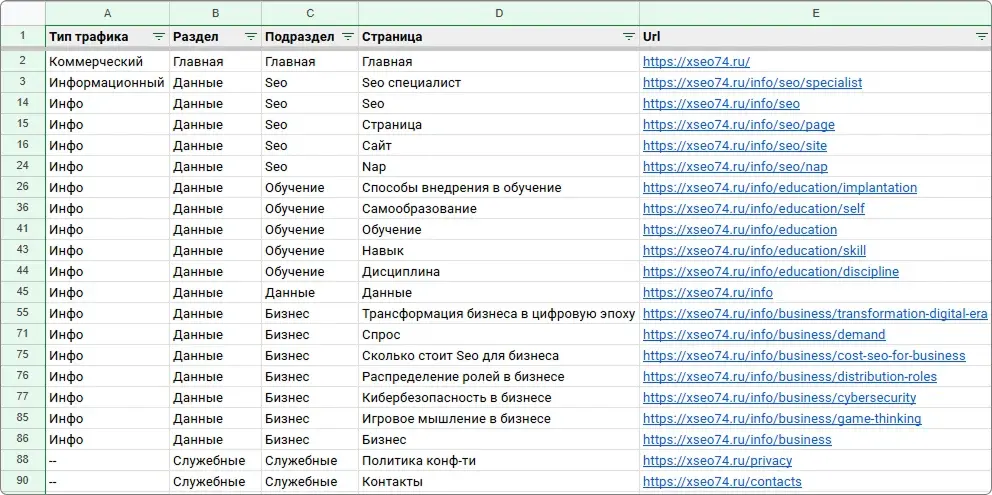Viewport: 992px width, 495px height.
Task: Open filter dropdown for Раздел column
Action: [x=251, y=37]
